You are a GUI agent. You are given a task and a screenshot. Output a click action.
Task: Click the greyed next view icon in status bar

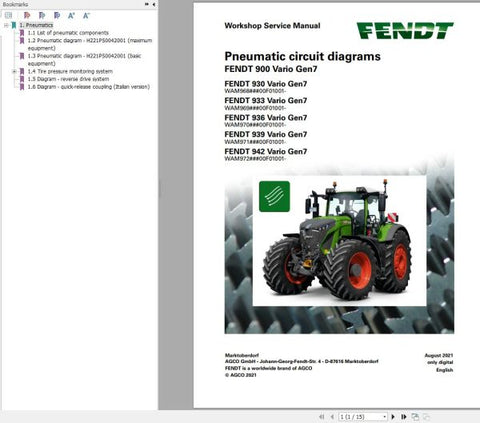(426, 417)
